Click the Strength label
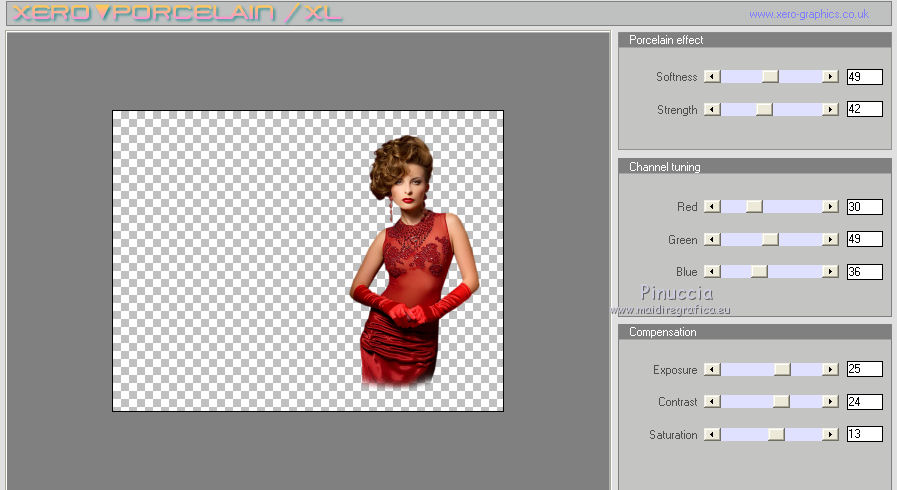This screenshot has height=490, width=897. 677,110
